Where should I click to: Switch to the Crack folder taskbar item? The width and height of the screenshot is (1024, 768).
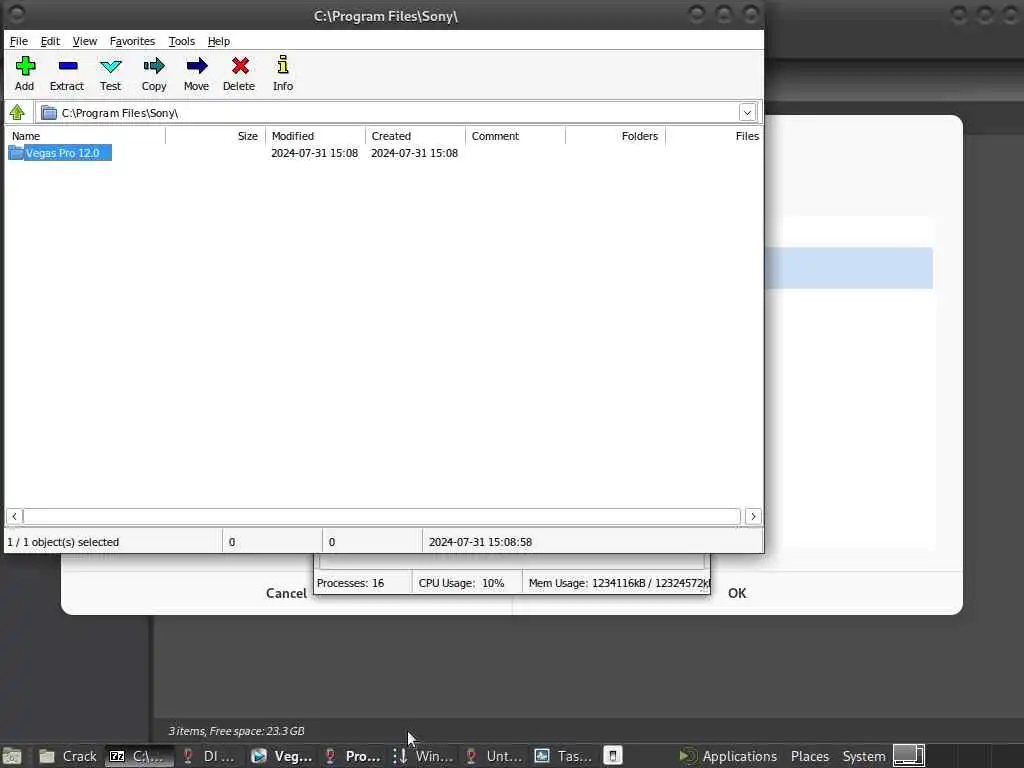(x=68, y=756)
